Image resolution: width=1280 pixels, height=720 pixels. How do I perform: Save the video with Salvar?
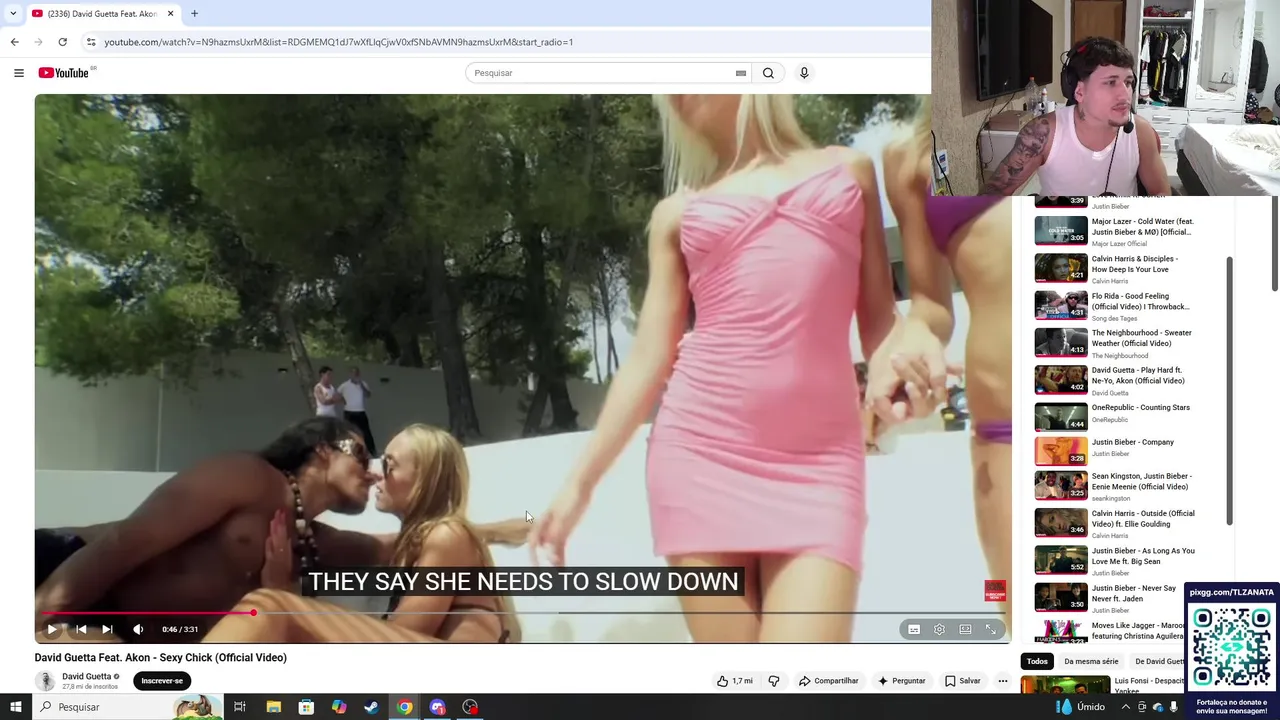tap(962, 681)
